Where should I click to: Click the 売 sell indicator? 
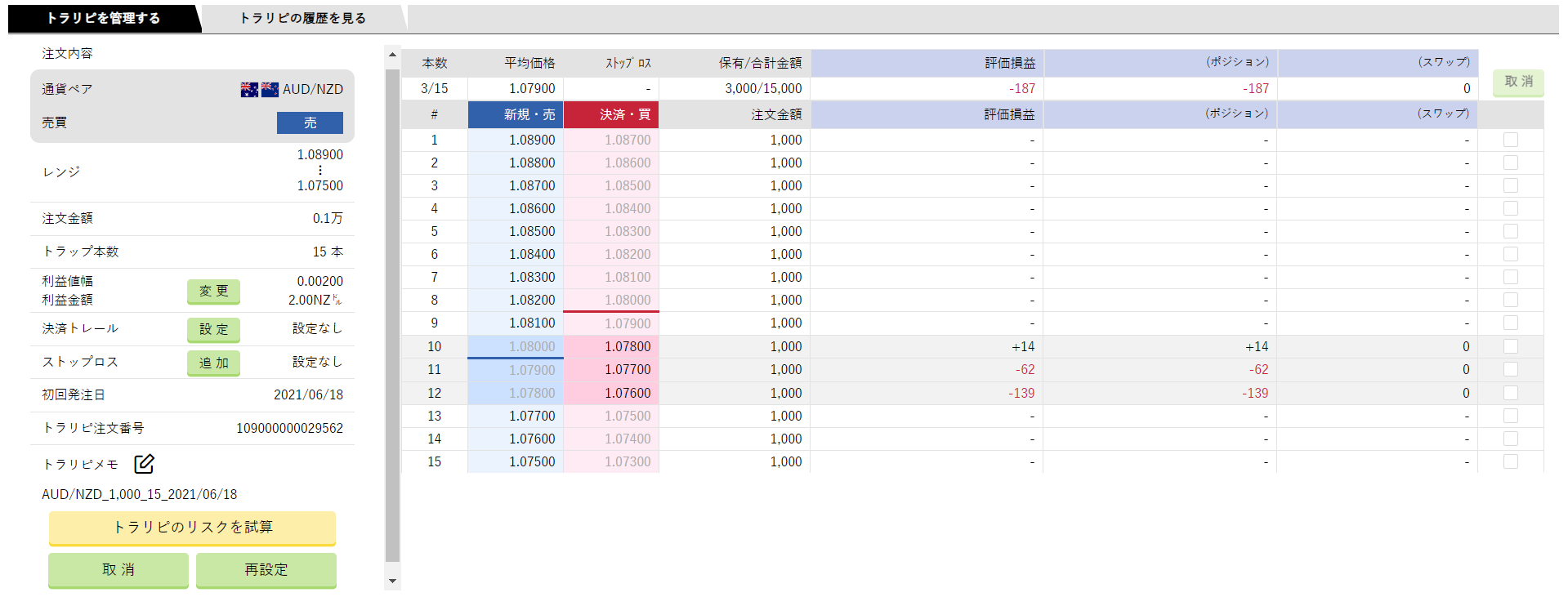coord(310,123)
